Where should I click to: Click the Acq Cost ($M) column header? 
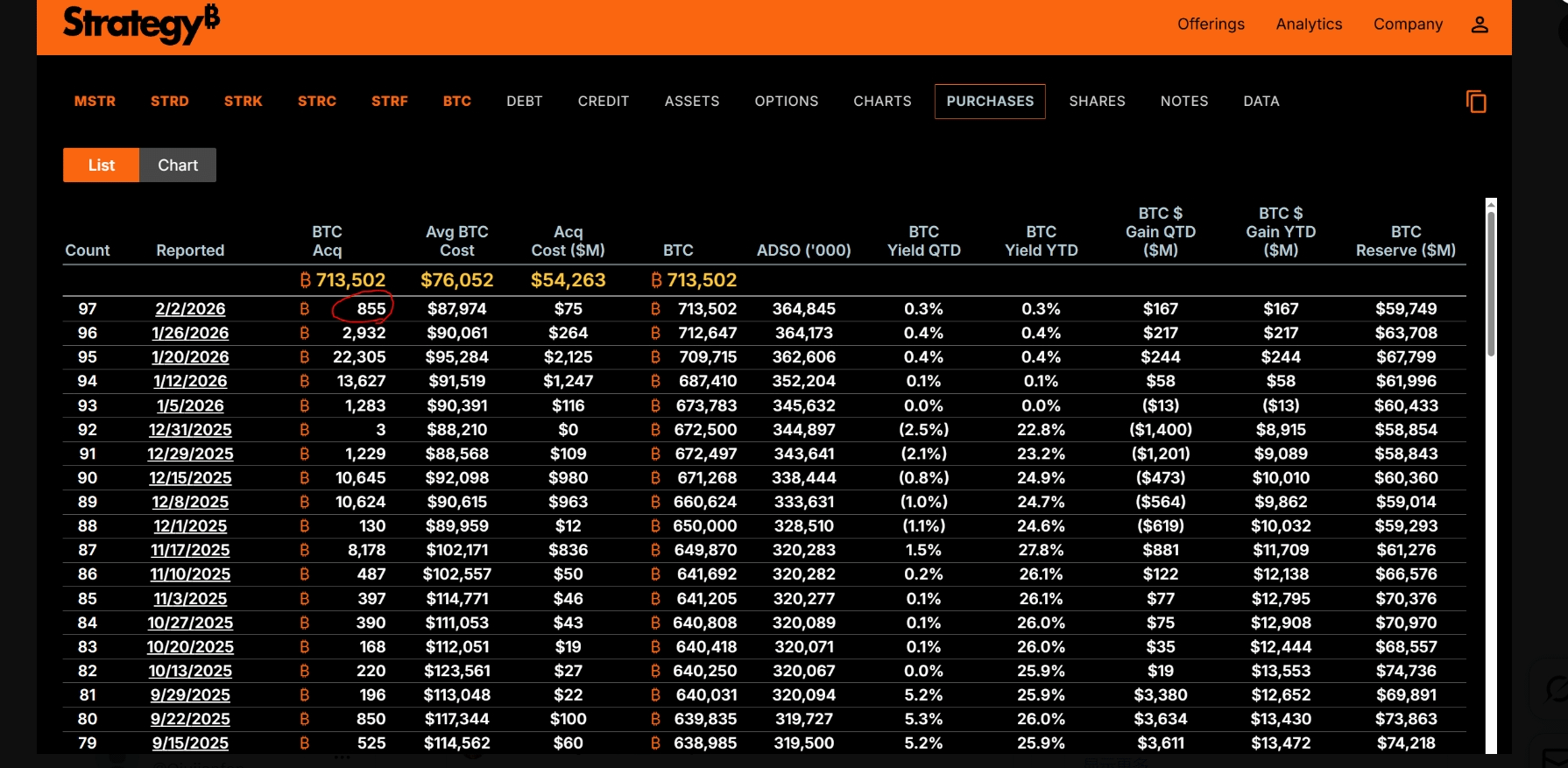click(568, 241)
